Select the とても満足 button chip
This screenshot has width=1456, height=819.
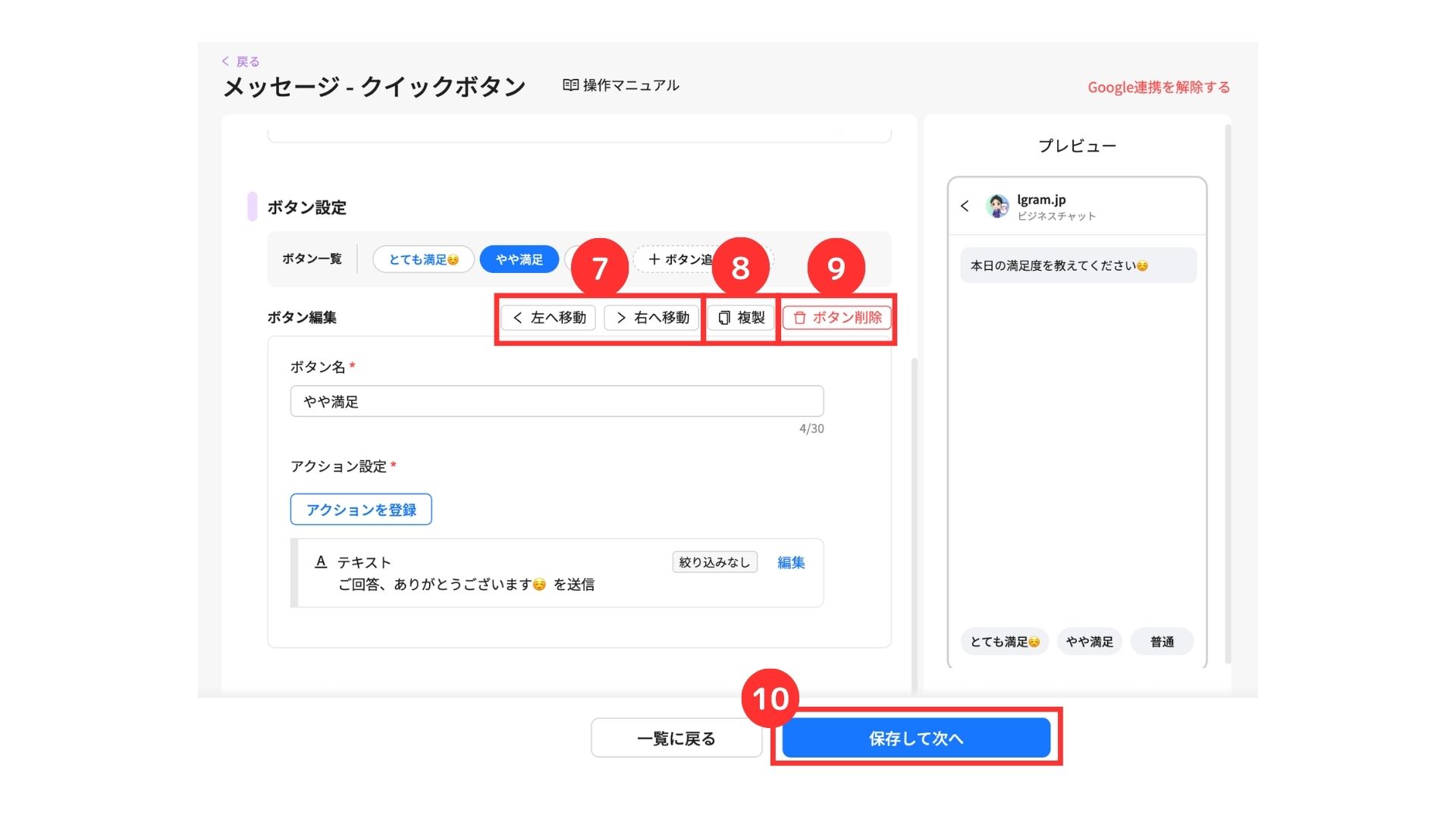click(x=423, y=259)
